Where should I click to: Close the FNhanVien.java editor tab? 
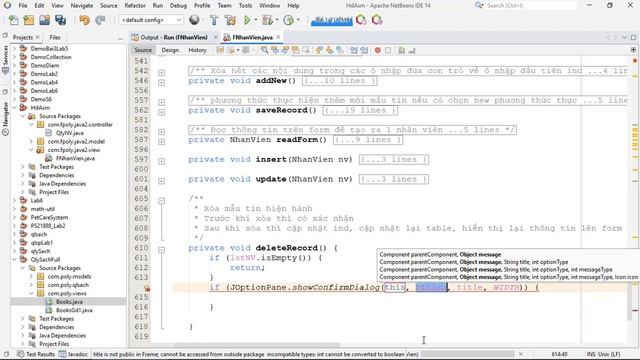tap(278, 37)
